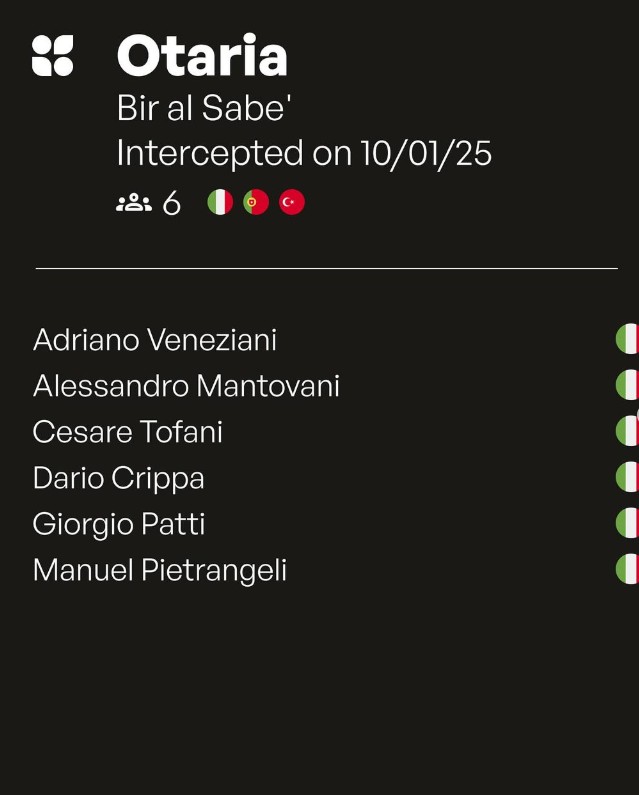Click the Turkey flag in header
Screen dimensions: 639x795
pos(292,202)
